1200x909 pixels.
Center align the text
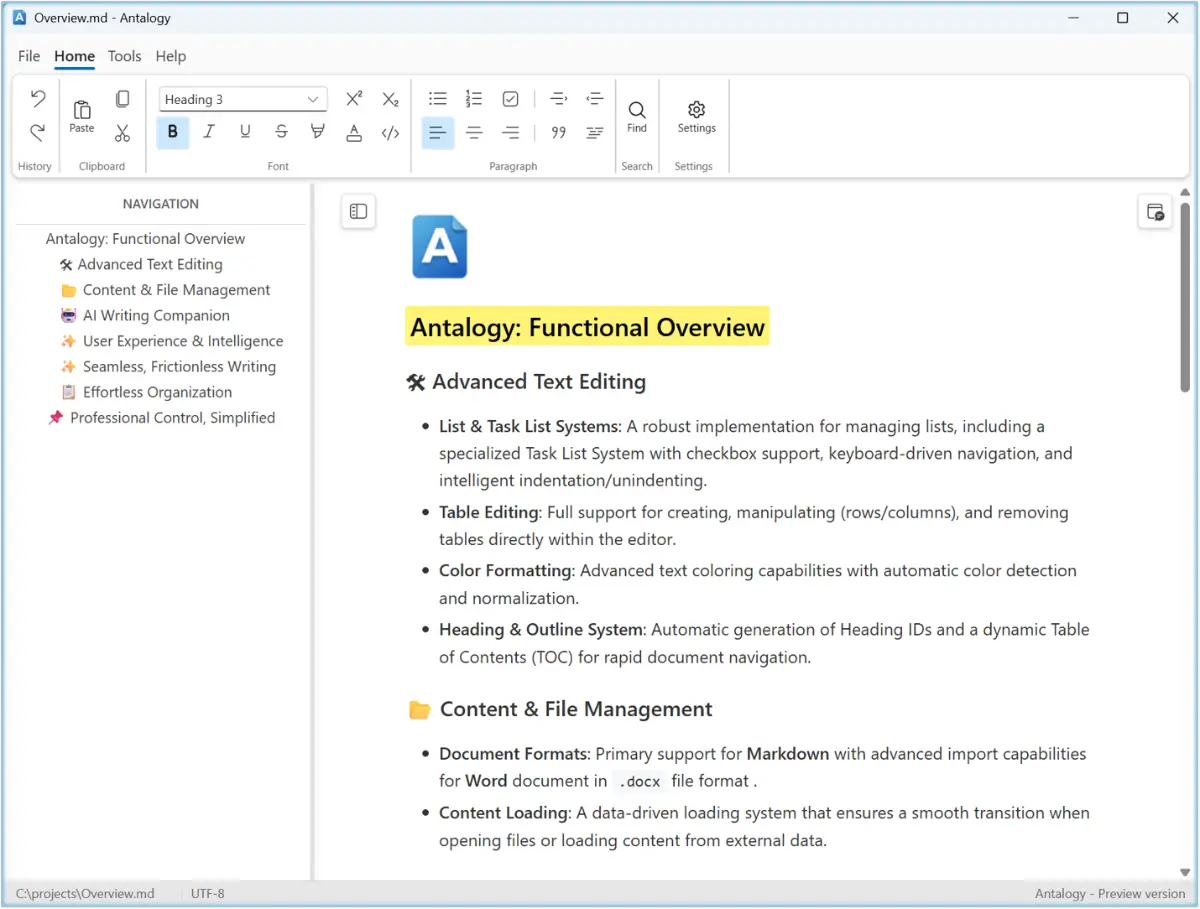pos(474,132)
